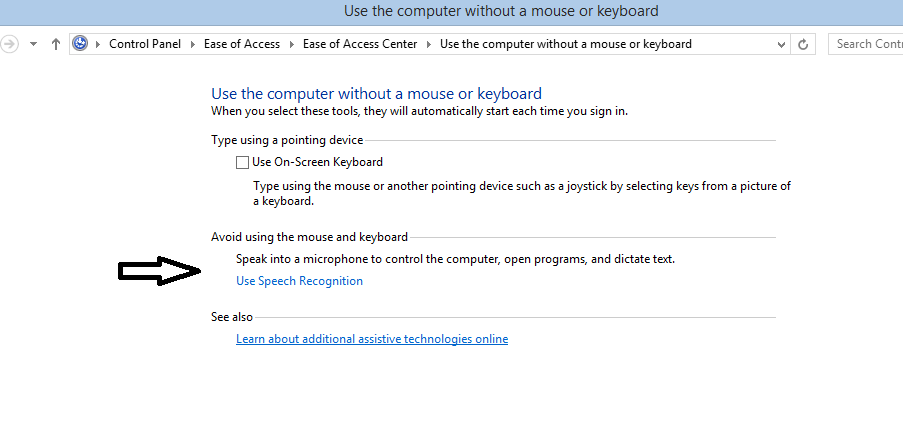This screenshot has width=903, height=436.
Task: Click the window title bar text
Action: pyautogui.click(x=501, y=11)
